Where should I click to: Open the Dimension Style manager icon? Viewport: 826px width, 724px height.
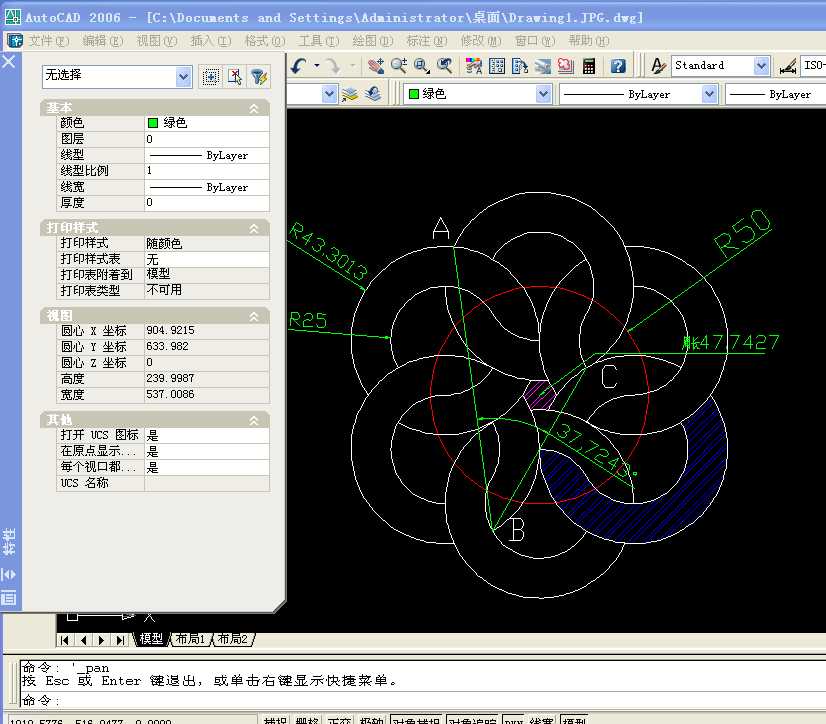click(787, 66)
